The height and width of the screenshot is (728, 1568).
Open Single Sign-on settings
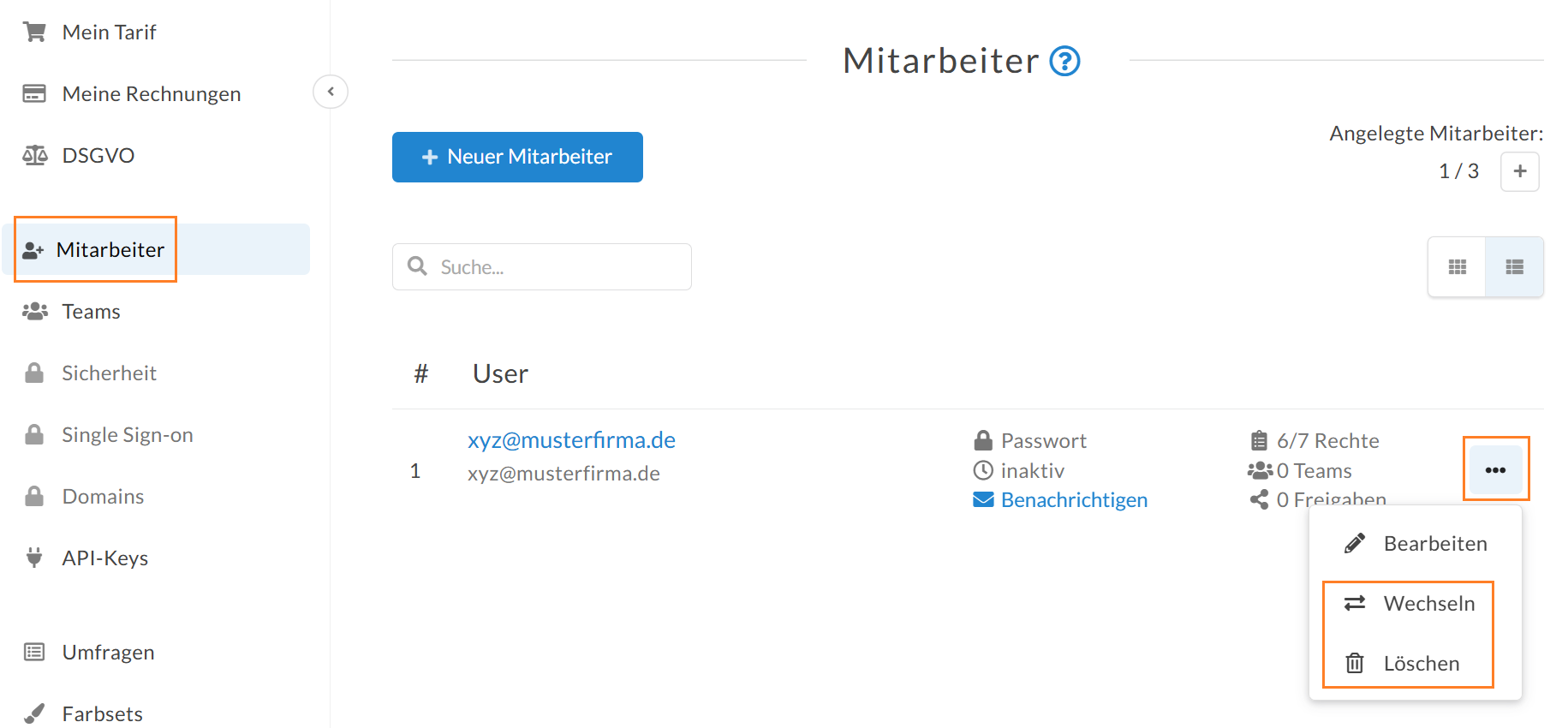coord(128,435)
